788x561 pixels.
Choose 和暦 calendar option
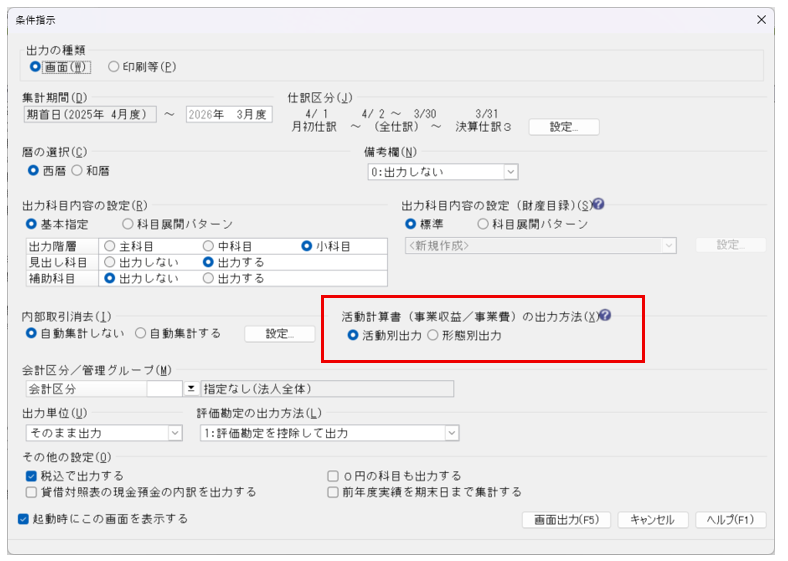coord(77,171)
